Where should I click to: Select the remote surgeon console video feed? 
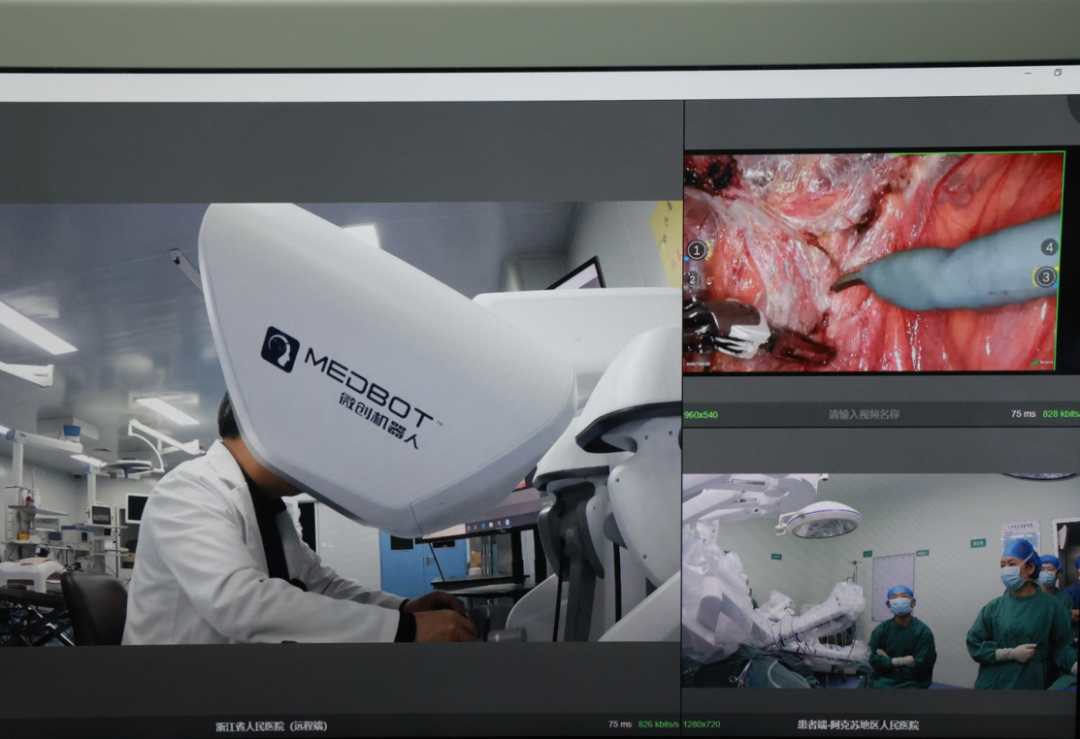[x=340, y=423]
